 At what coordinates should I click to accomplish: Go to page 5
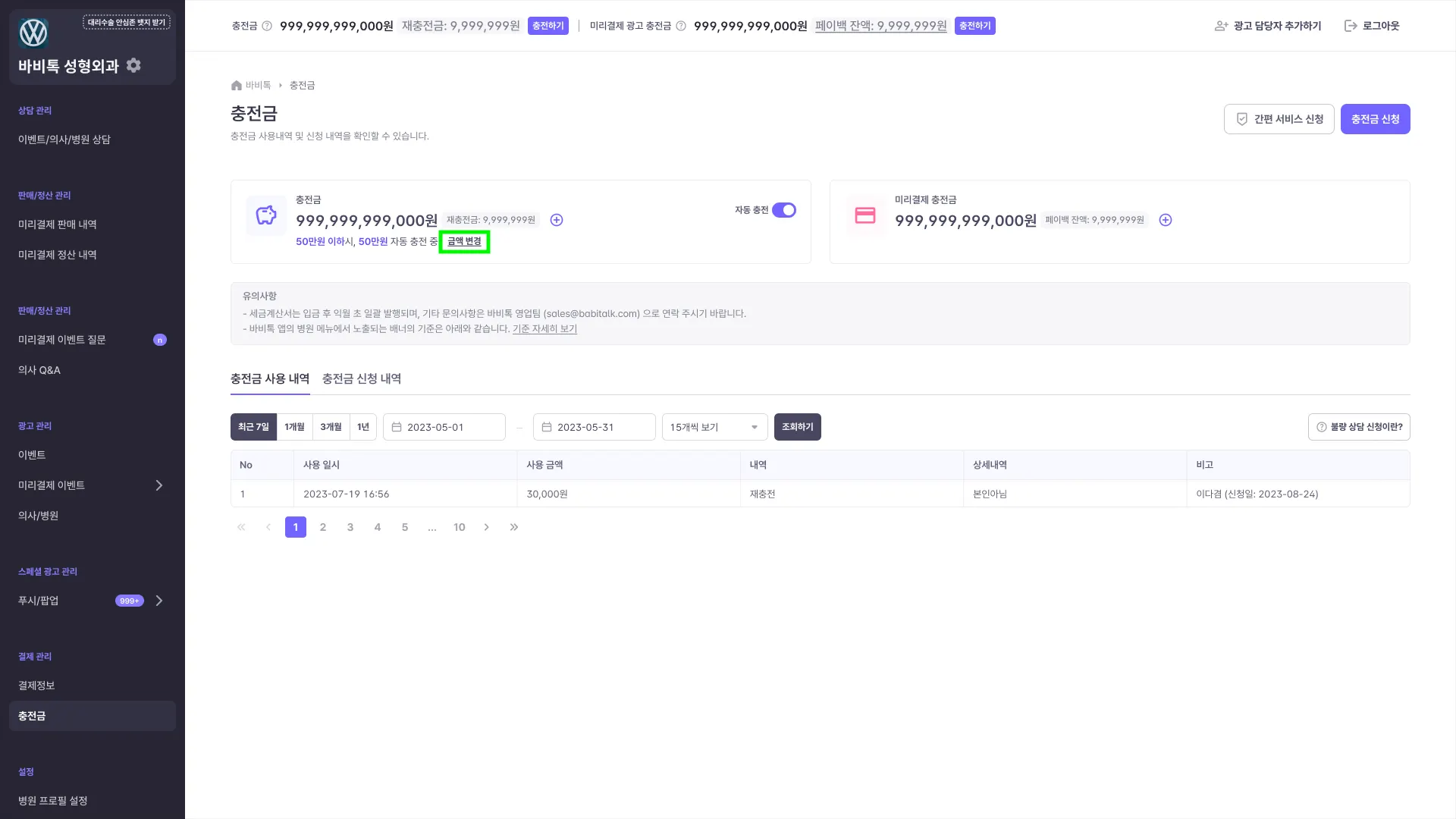click(405, 527)
